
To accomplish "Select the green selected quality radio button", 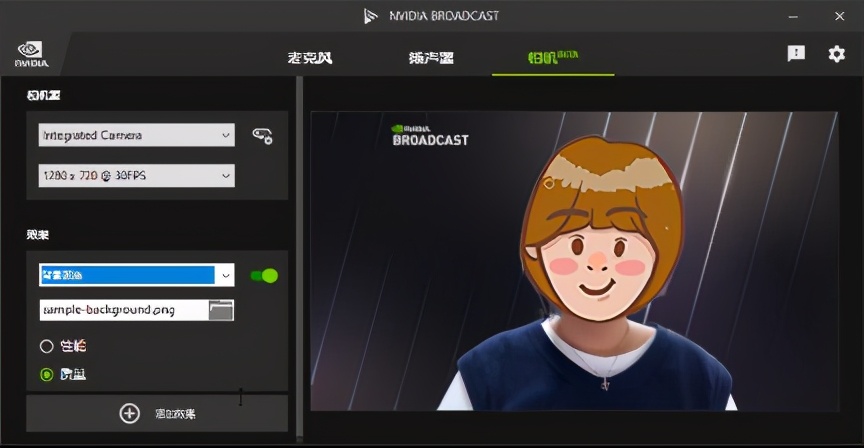I will tap(46, 375).
